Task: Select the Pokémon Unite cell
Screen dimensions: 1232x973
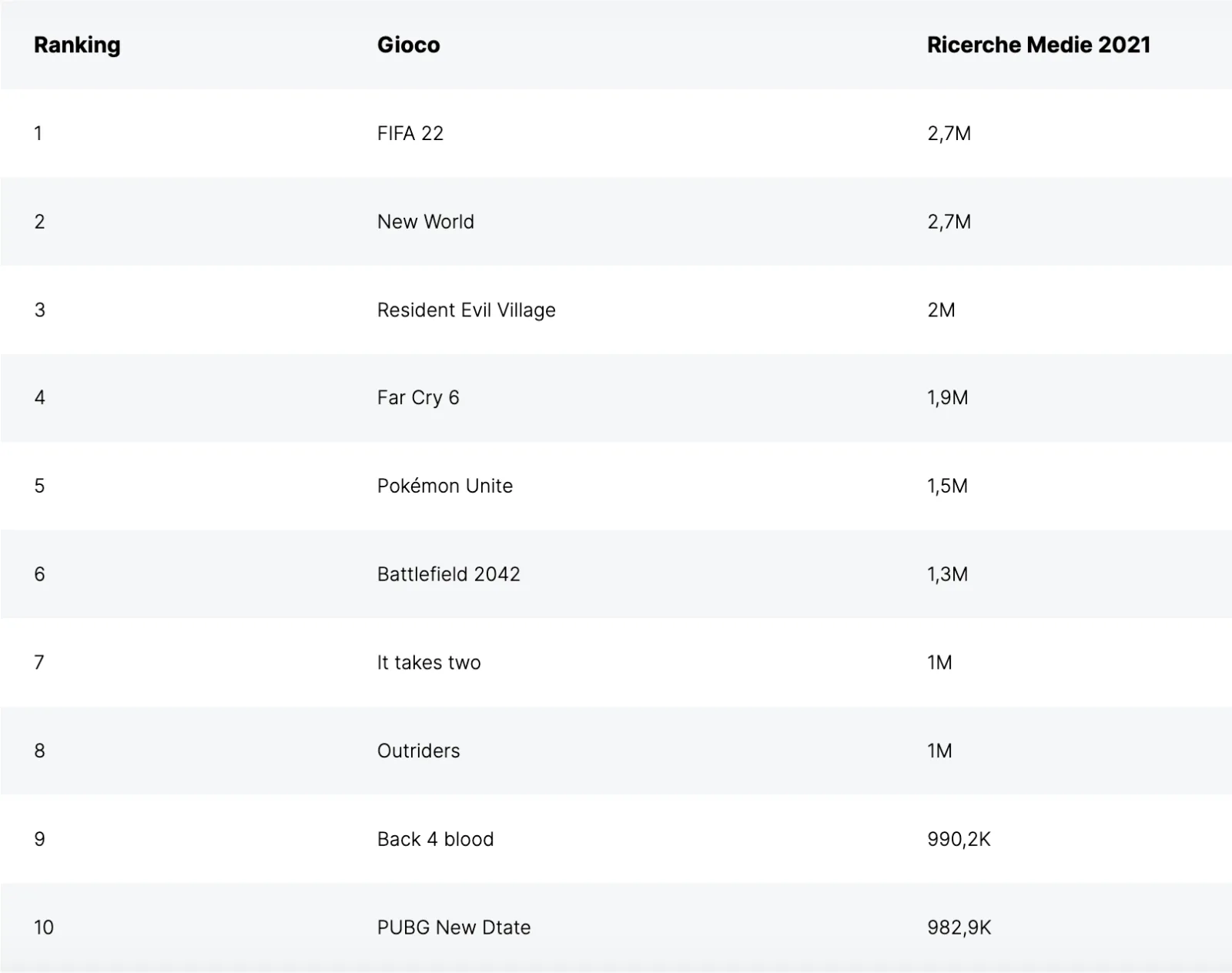Action: point(444,486)
